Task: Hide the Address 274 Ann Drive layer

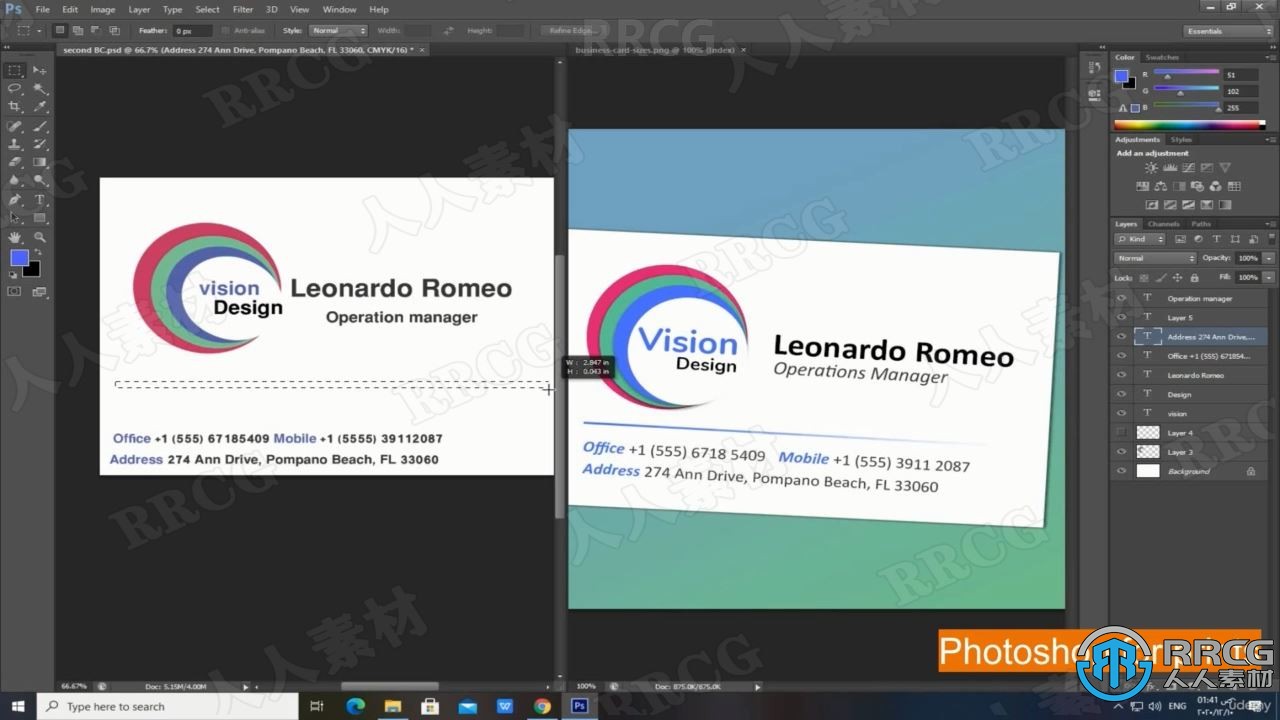Action: click(x=1121, y=337)
